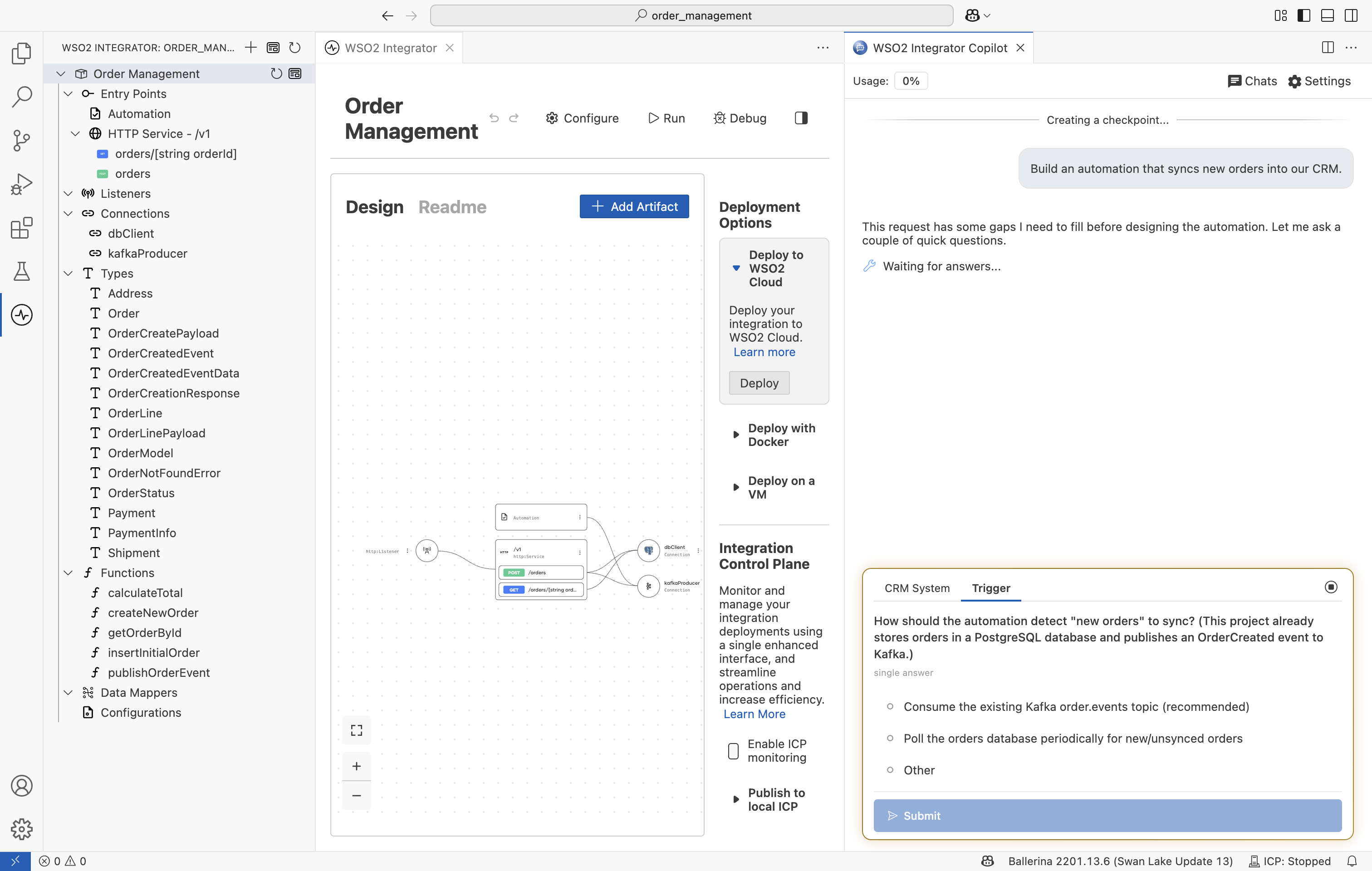Open the Chats menu in Copilot
This screenshot has height=871, width=1372.
click(1252, 81)
